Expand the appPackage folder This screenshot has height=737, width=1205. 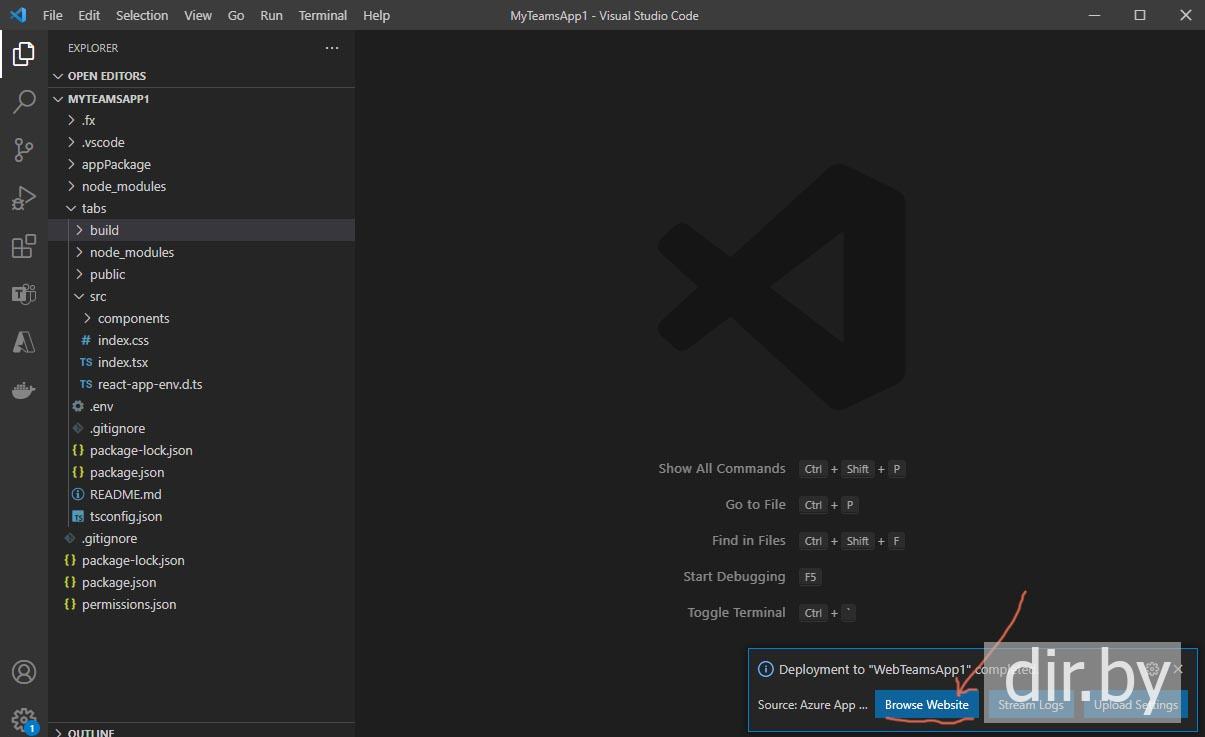[x=116, y=164]
